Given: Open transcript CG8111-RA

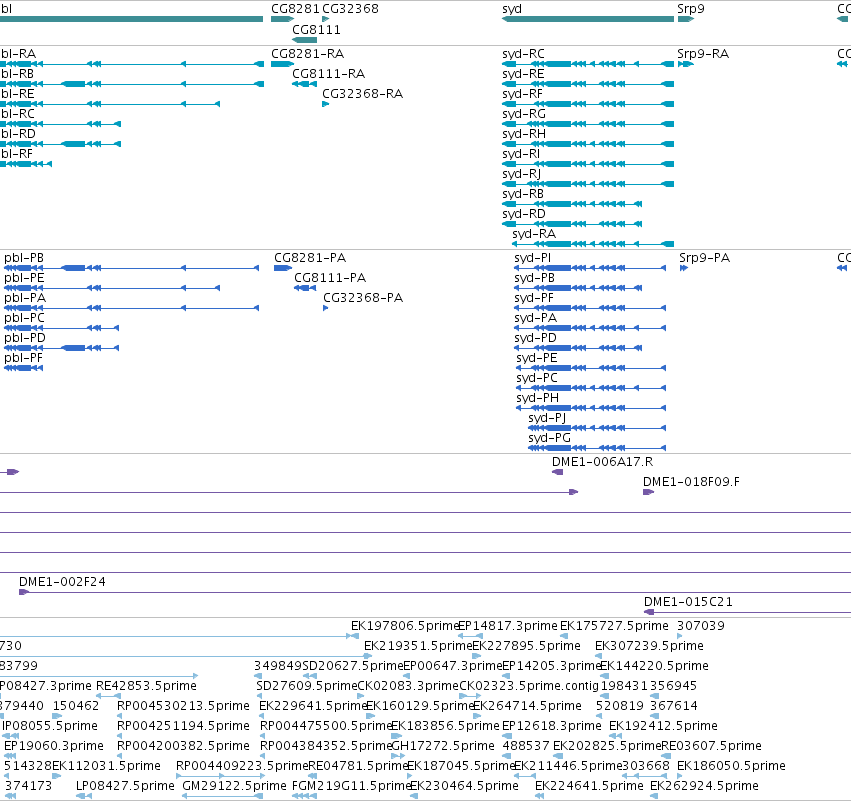Looking at the screenshot, I should pos(328,74).
